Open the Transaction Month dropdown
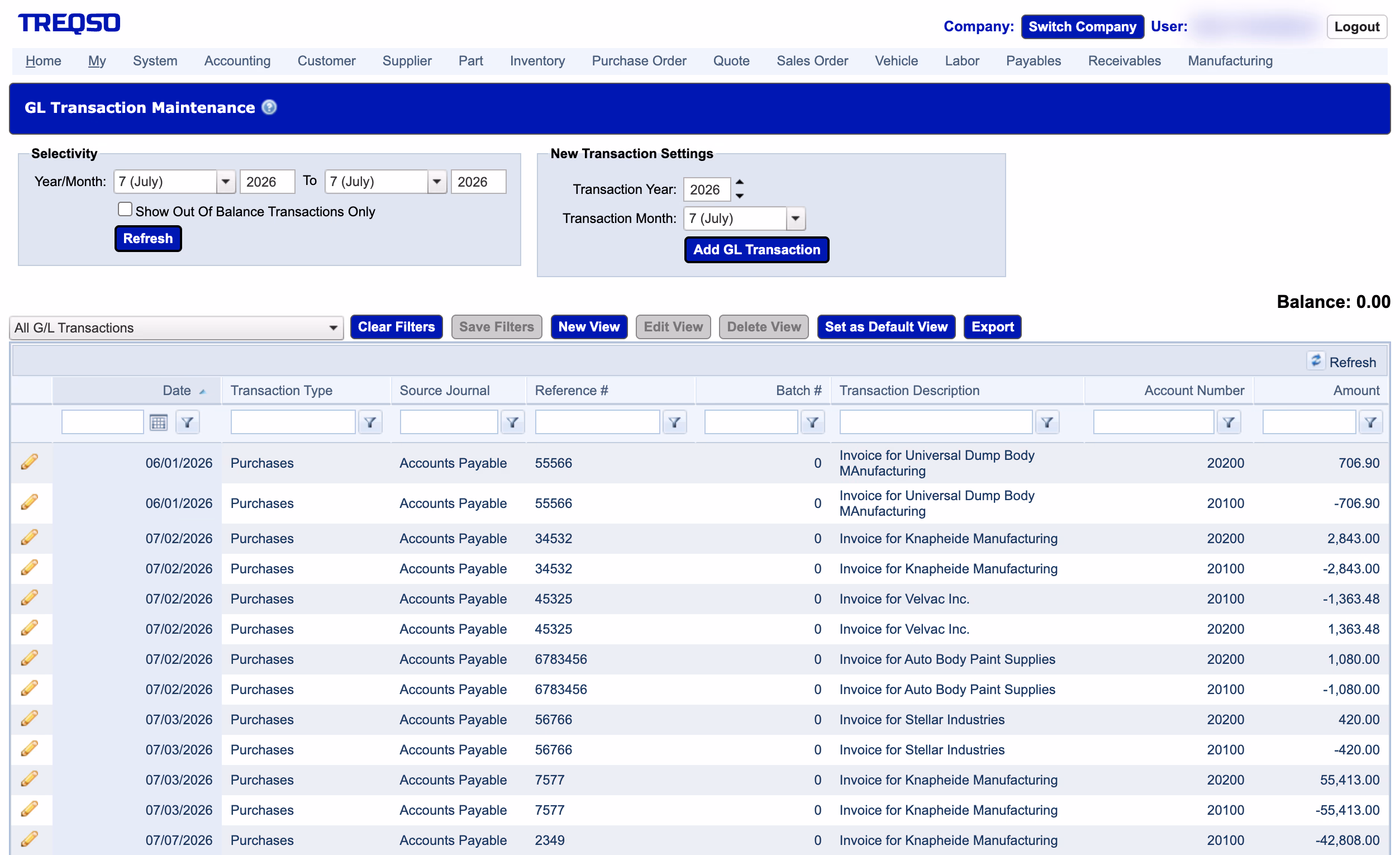The width and height of the screenshot is (1400, 855). click(x=796, y=218)
